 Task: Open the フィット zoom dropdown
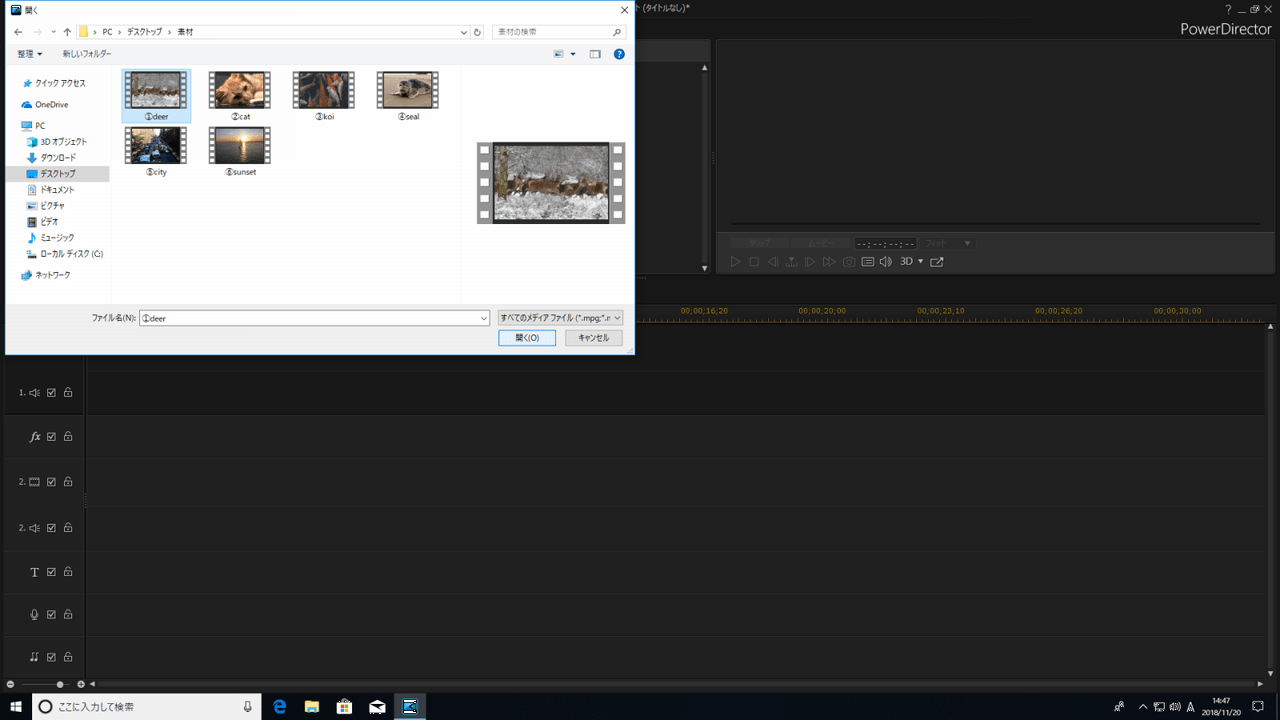coord(948,243)
